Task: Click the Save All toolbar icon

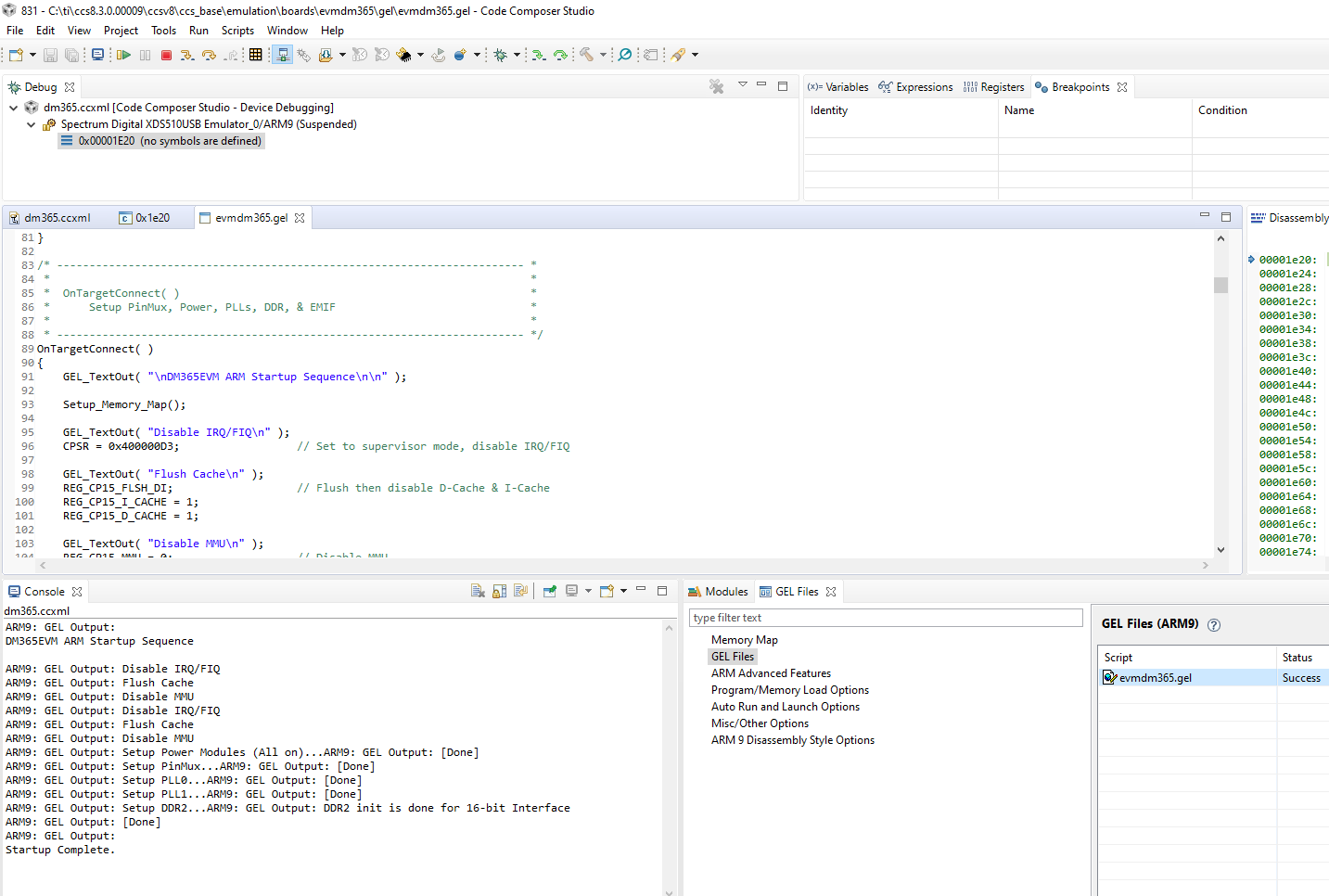Action: [x=72, y=55]
